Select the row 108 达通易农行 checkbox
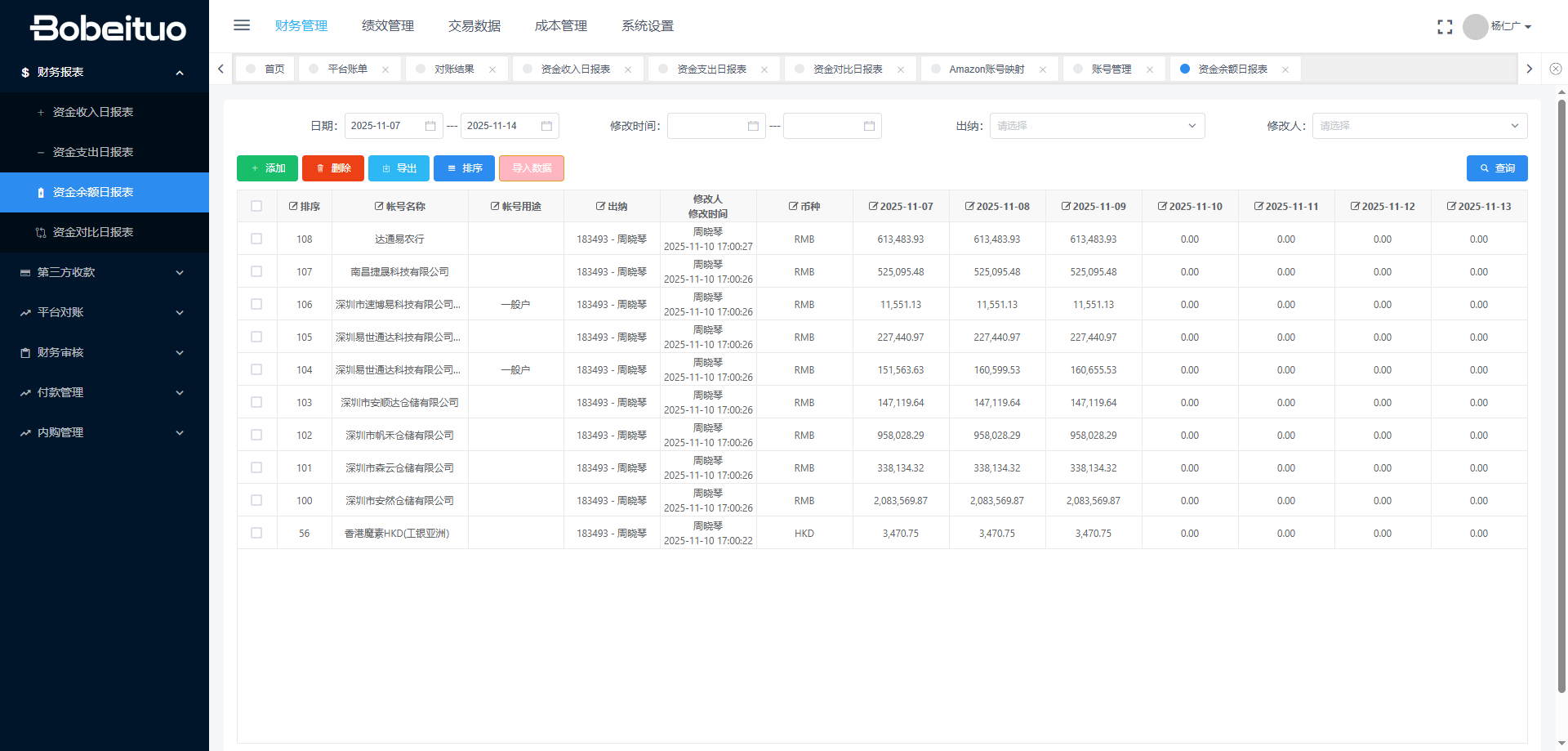This screenshot has height=751, width=1568. coord(256,239)
